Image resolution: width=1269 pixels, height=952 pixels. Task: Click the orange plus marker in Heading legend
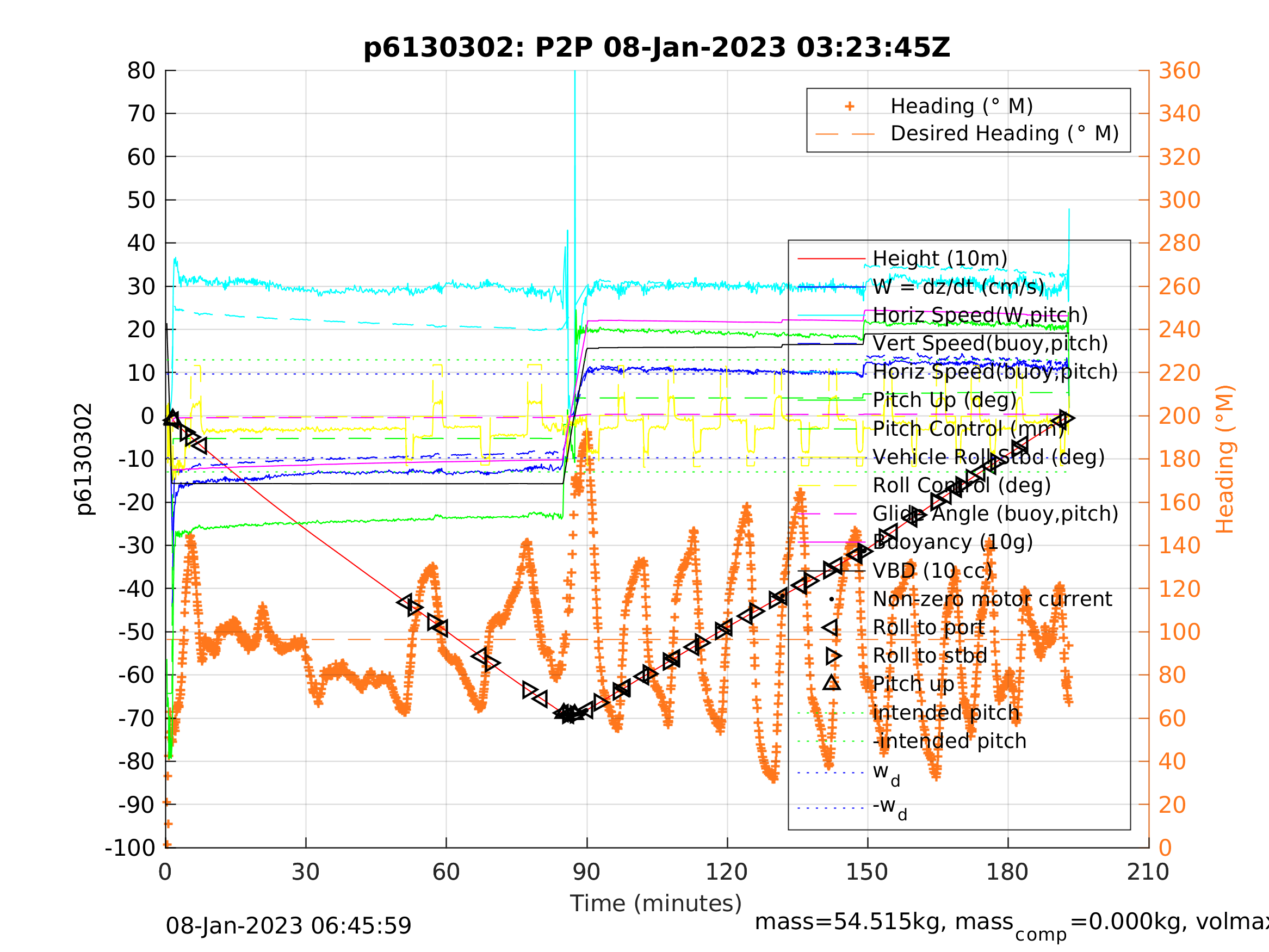[x=850, y=106]
